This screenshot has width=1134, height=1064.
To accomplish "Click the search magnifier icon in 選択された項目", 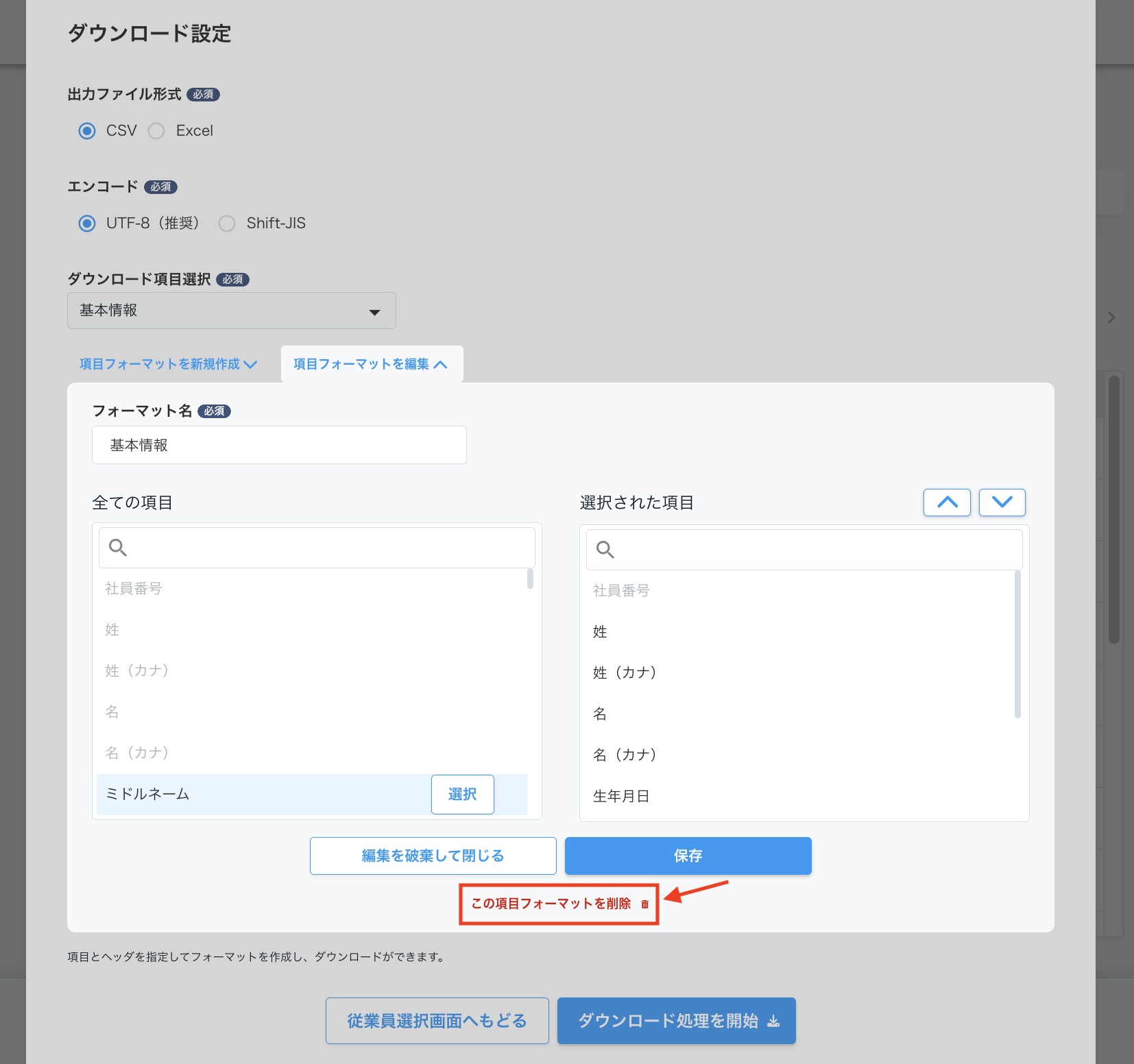I will point(605,549).
